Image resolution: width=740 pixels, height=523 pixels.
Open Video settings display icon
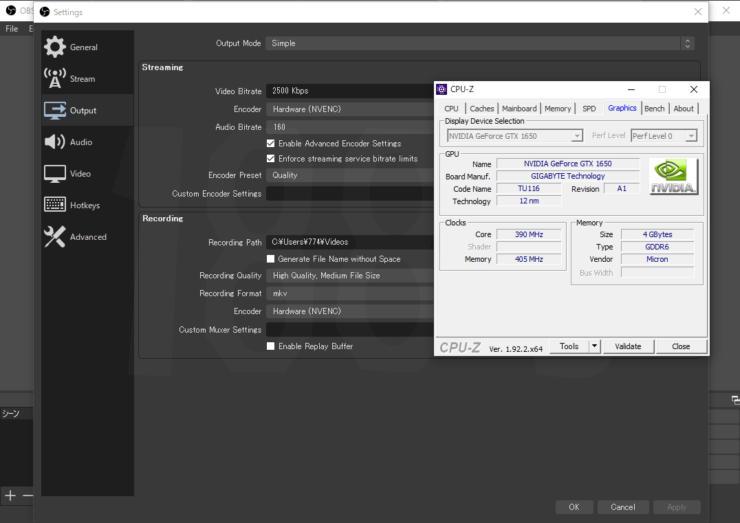pos(55,173)
